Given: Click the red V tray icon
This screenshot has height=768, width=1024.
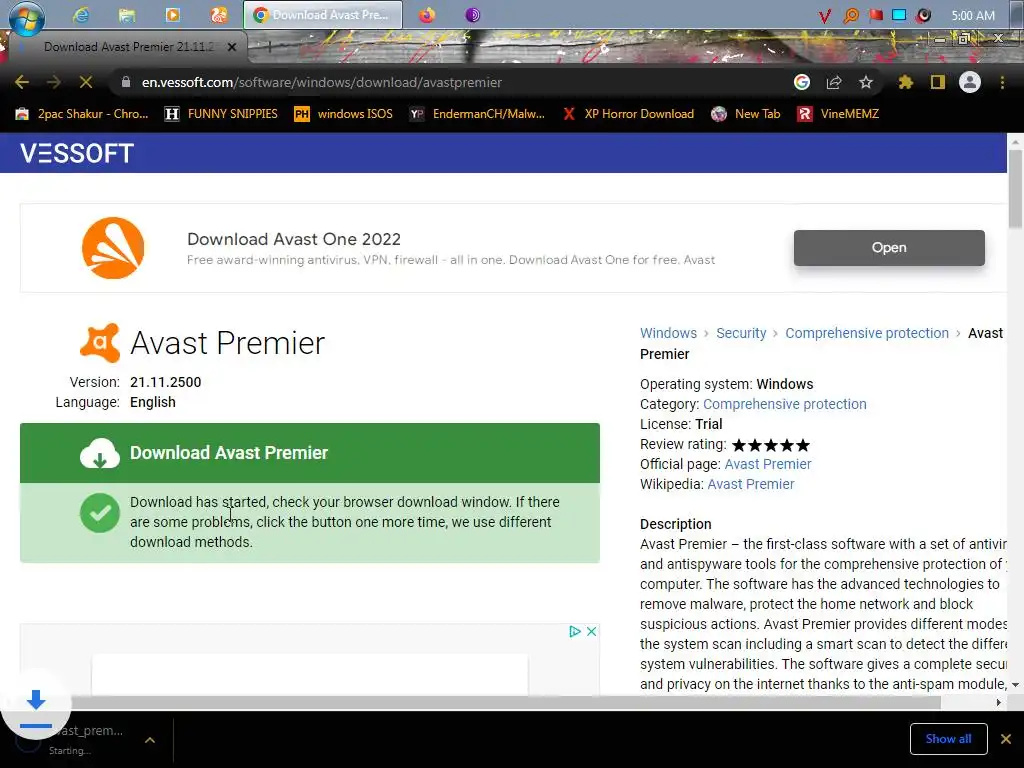Looking at the screenshot, I should click(825, 15).
